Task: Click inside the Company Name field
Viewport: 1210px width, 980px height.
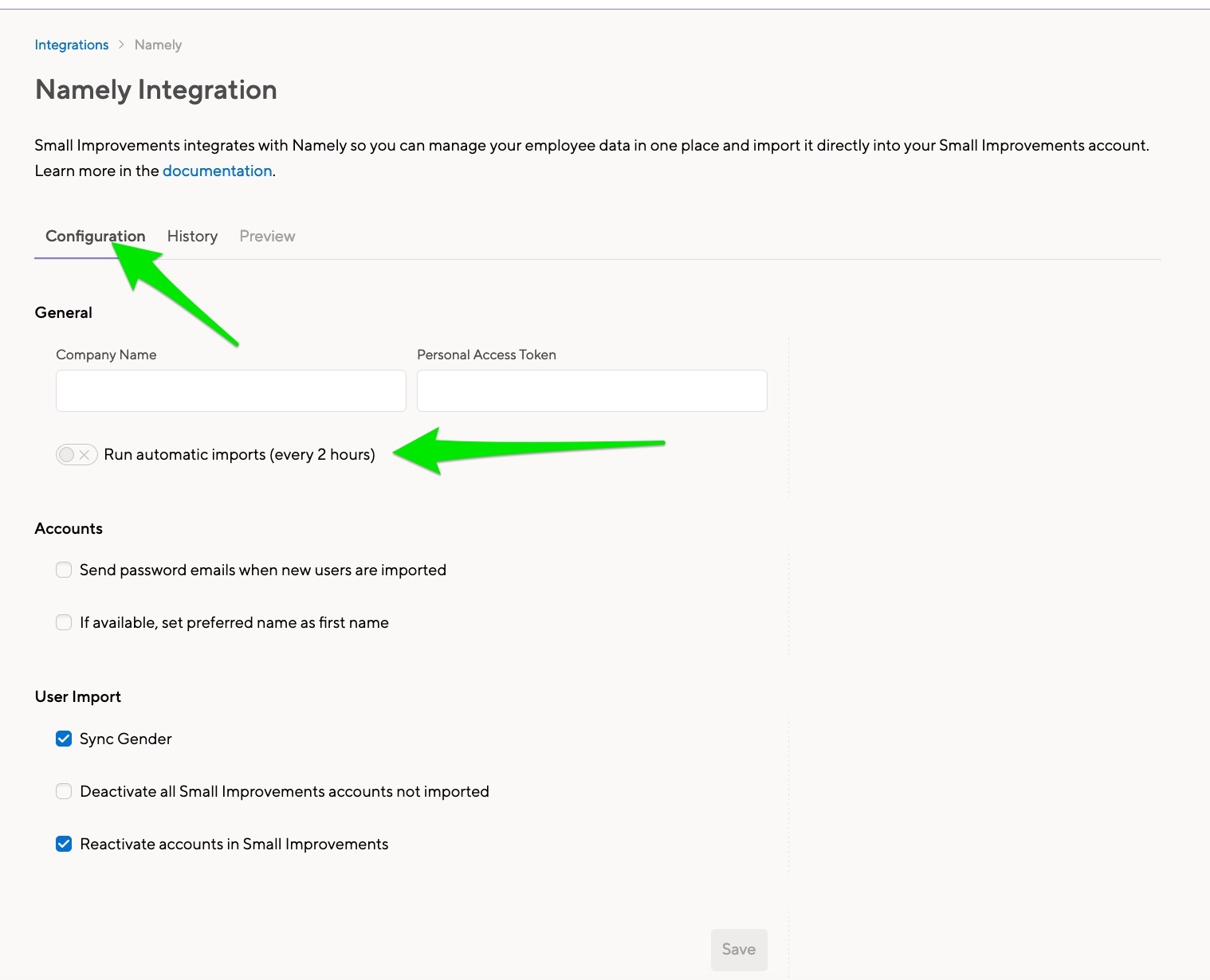Action: point(230,390)
